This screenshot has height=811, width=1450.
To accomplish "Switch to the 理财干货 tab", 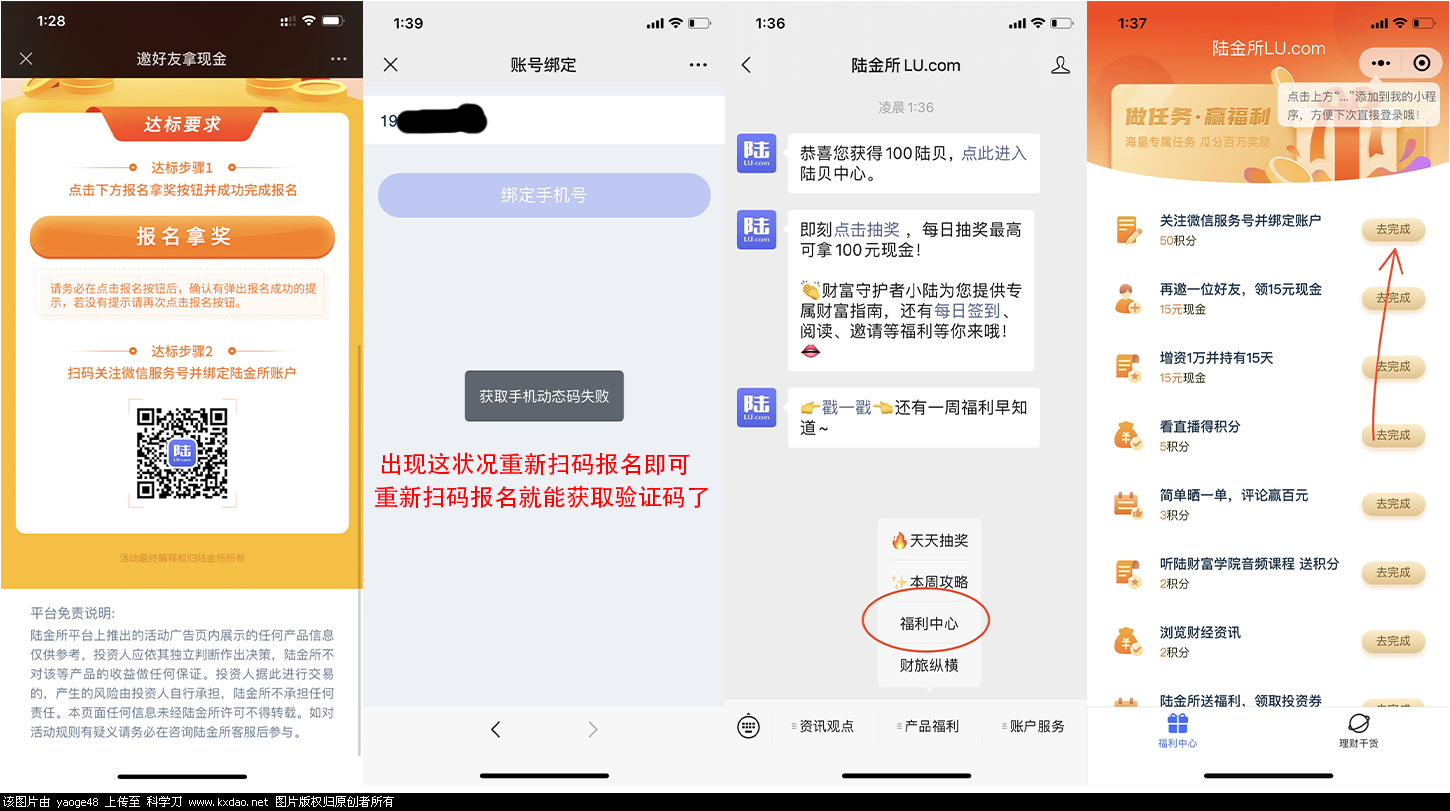I will 1358,731.
